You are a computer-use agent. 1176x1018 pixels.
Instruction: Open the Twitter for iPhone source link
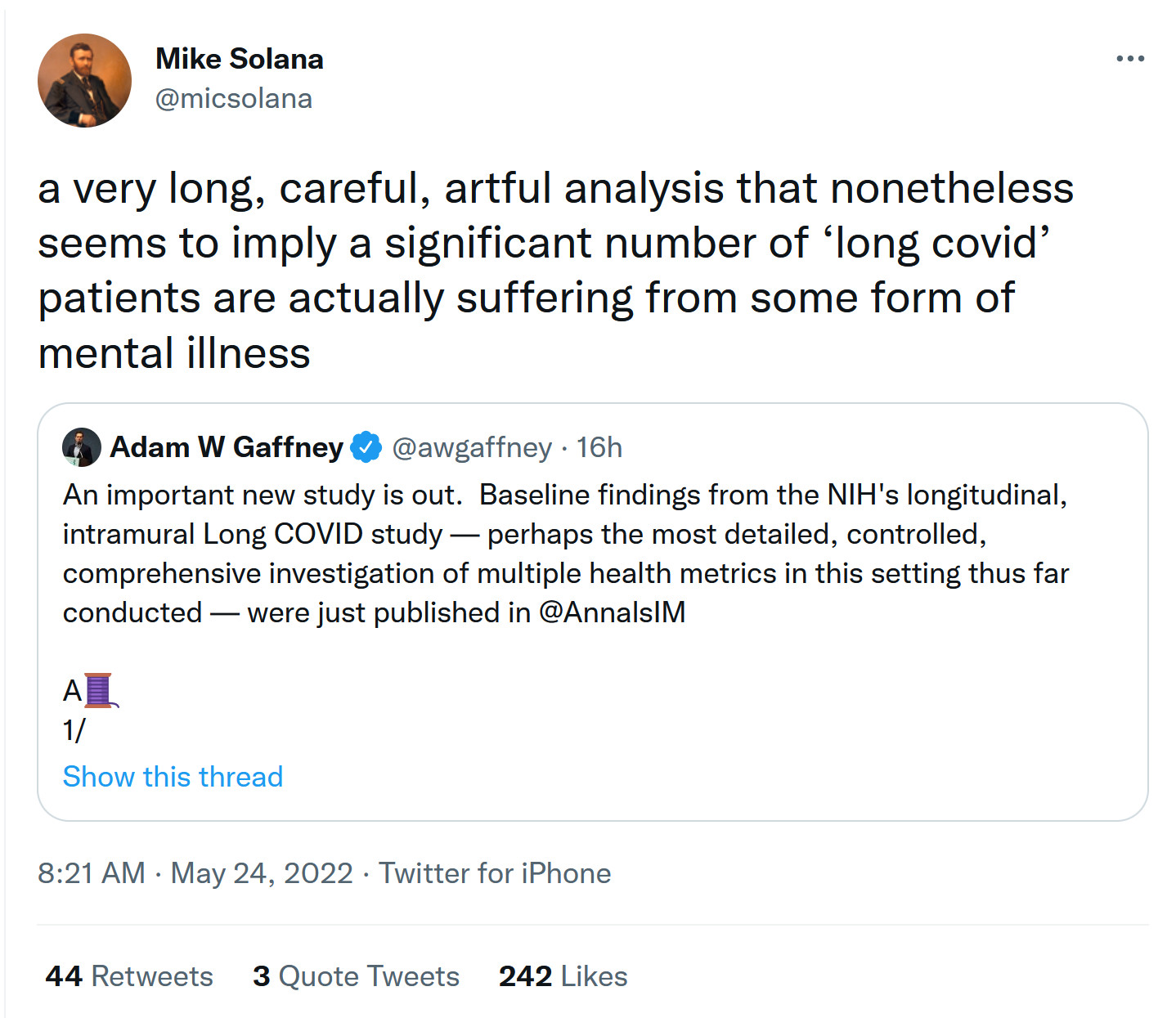pyautogui.click(x=495, y=873)
